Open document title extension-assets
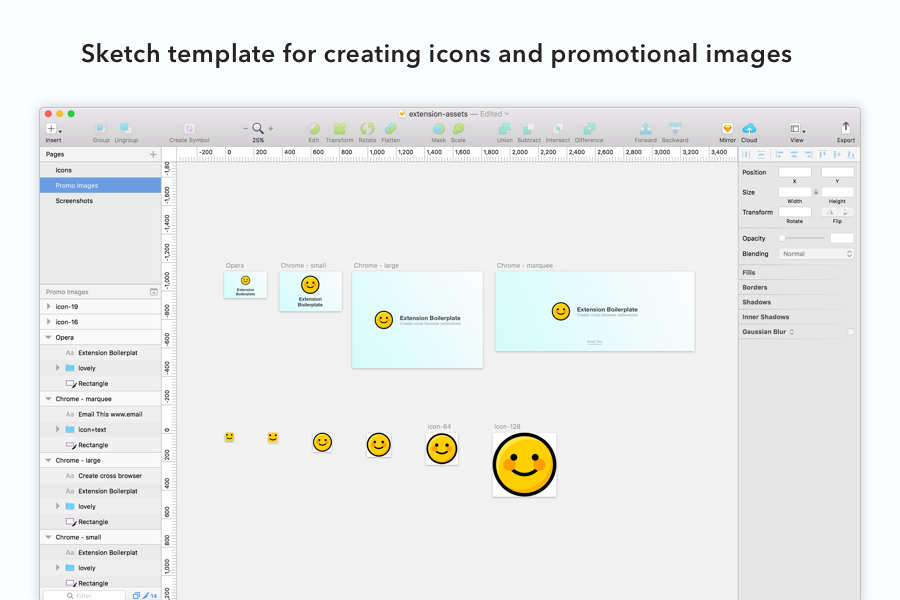This screenshot has width=900, height=600. coord(438,114)
